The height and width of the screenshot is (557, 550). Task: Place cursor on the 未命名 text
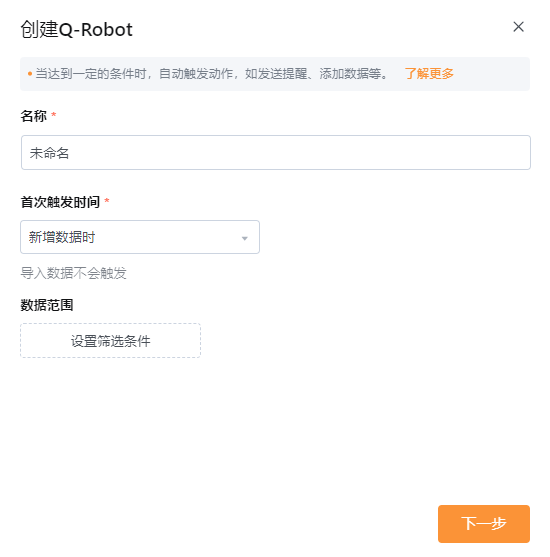49,153
